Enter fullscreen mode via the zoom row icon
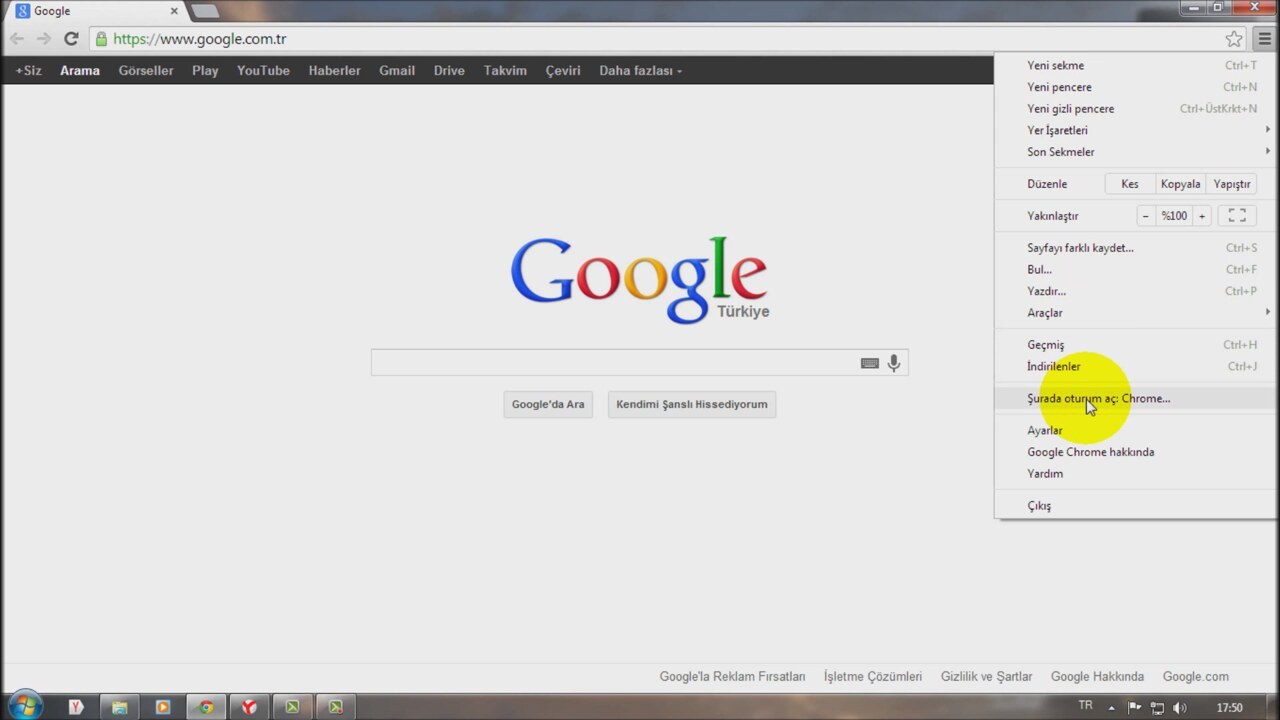Image resolution: width=1280 pixels, height=720 pixels. 1237,215
